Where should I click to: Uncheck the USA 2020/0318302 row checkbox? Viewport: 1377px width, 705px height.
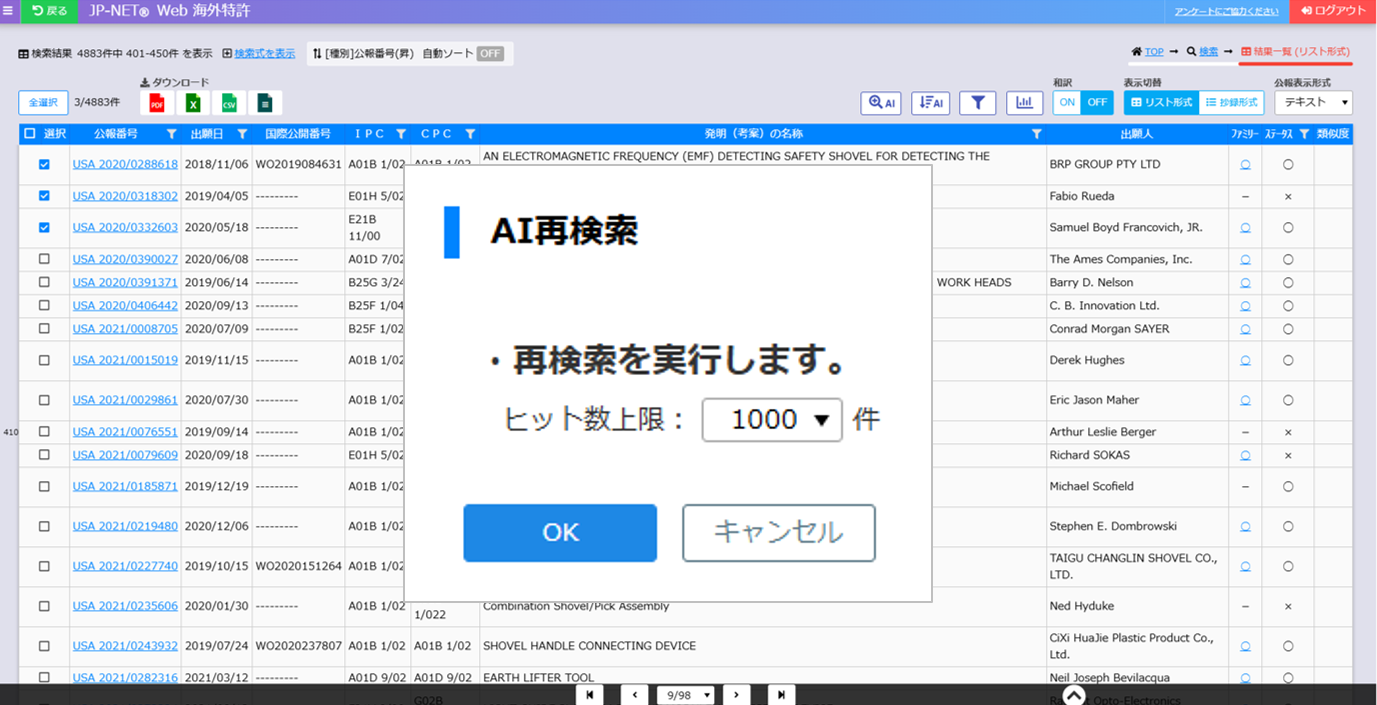(44, 196)
